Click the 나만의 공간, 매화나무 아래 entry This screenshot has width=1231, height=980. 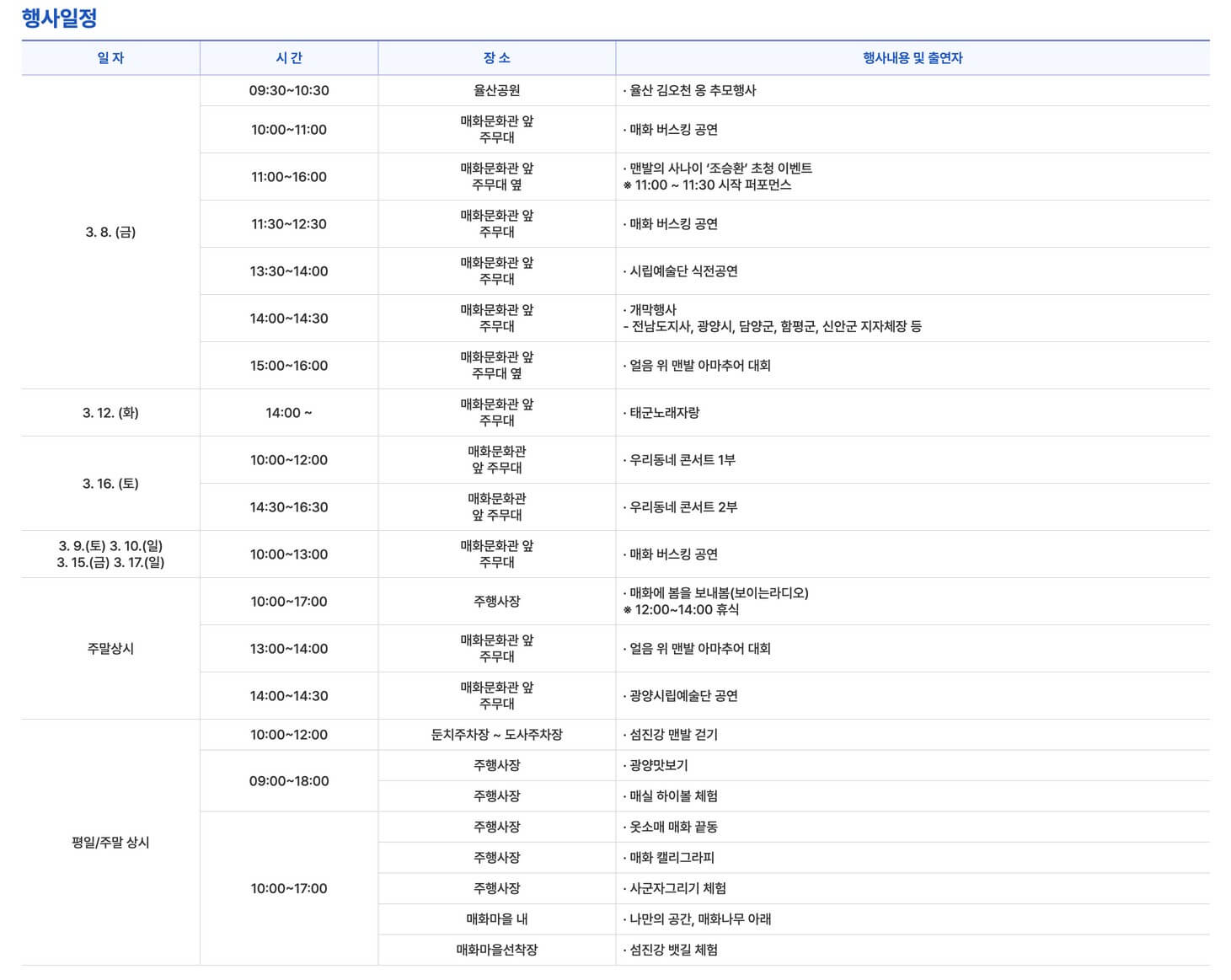697,919
